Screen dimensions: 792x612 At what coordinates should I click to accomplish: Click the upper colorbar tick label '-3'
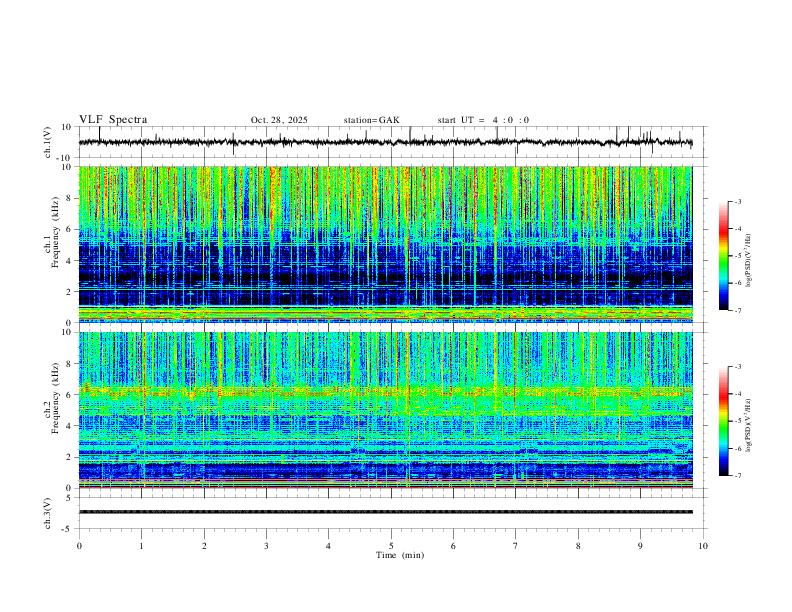tap(738, 201)
